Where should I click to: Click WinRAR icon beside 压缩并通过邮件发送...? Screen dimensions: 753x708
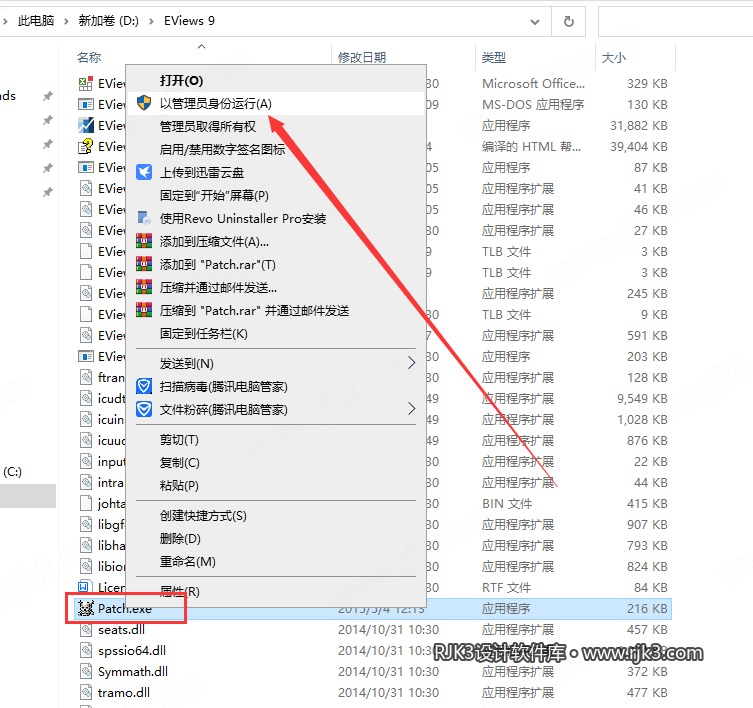pos(144,287)
